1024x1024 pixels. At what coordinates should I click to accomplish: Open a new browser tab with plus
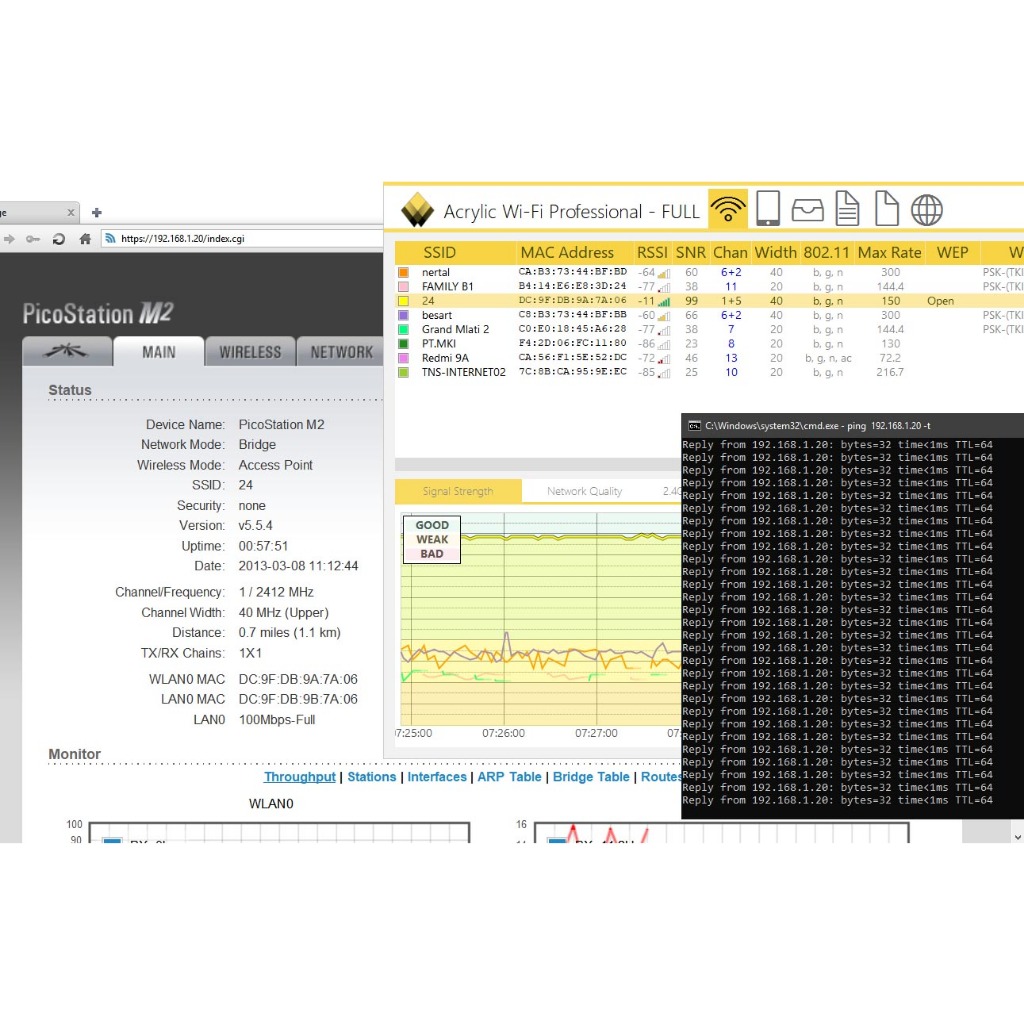97,212
